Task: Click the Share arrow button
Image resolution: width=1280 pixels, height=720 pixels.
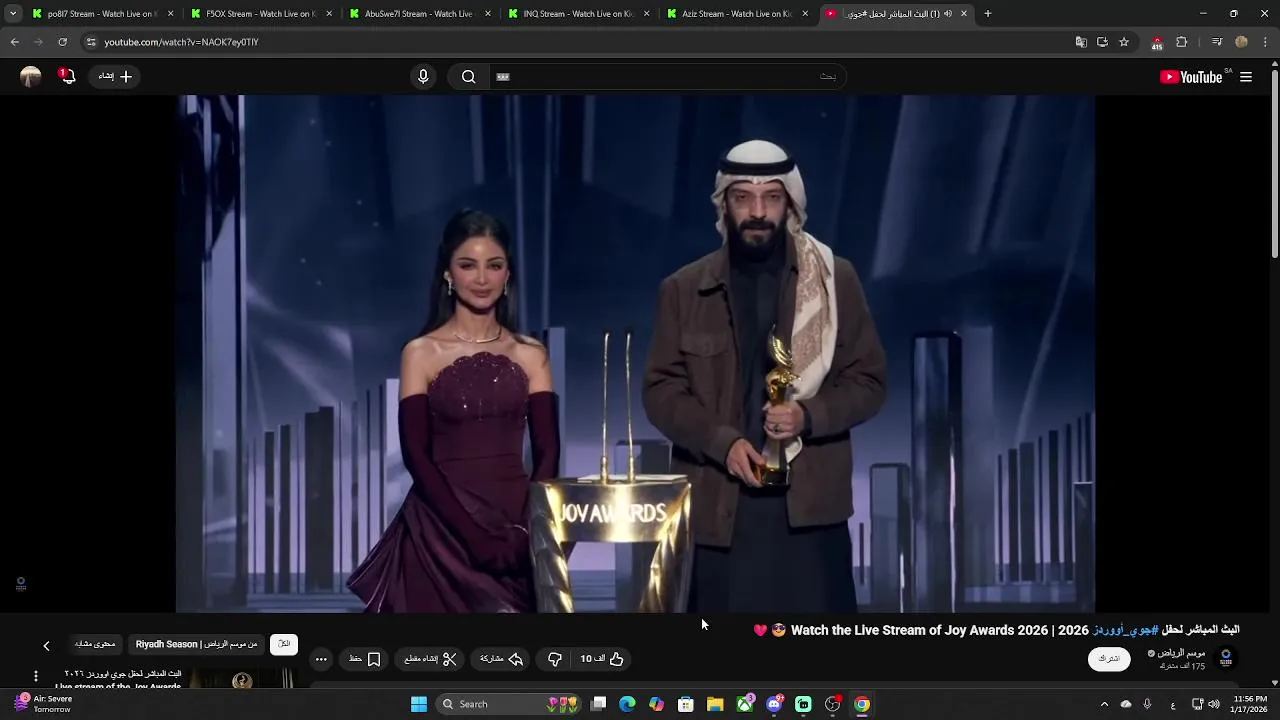Action: click(x=502, y=659)
